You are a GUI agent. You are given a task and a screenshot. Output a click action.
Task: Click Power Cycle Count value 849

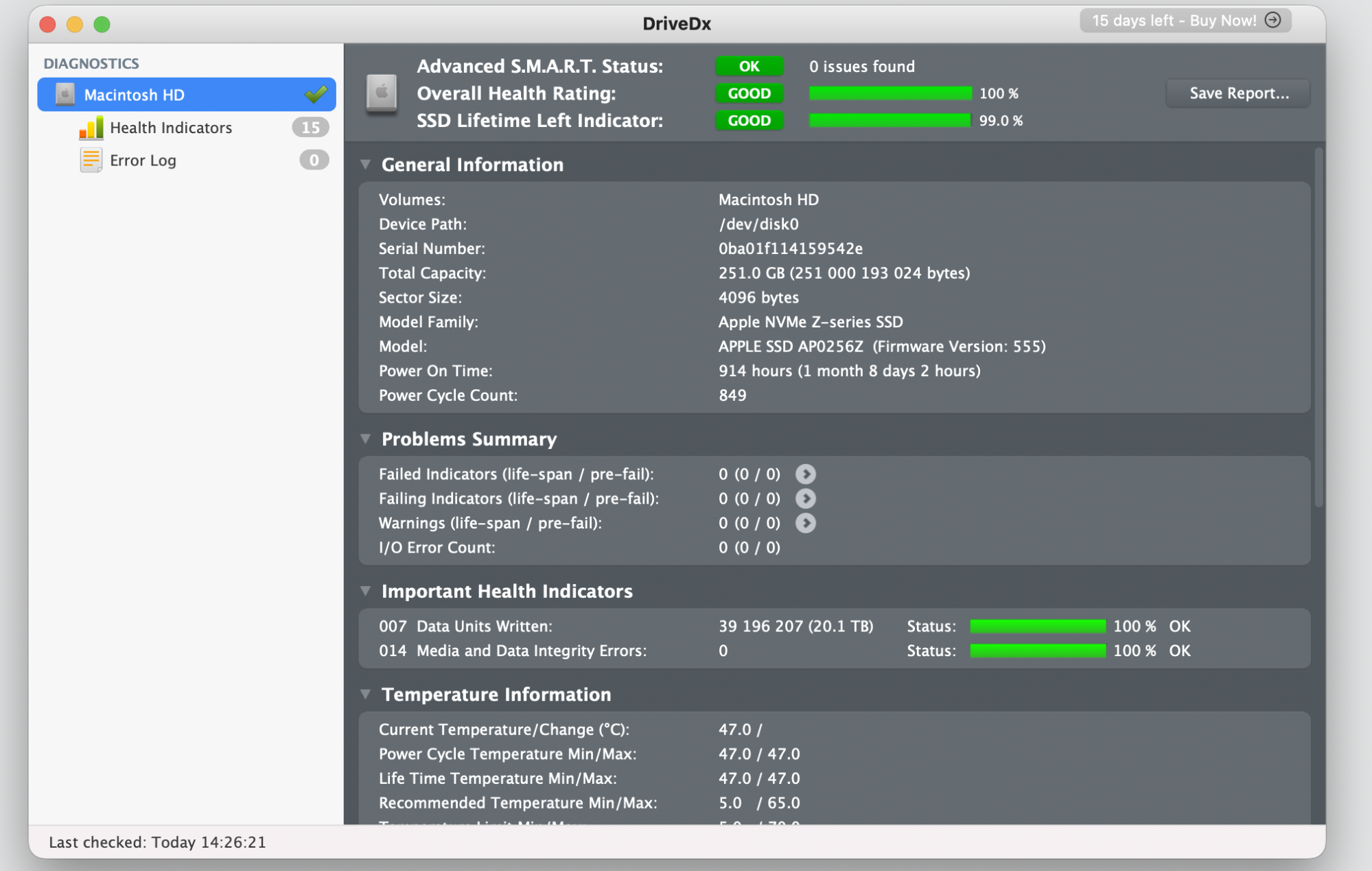coord(732,396)
